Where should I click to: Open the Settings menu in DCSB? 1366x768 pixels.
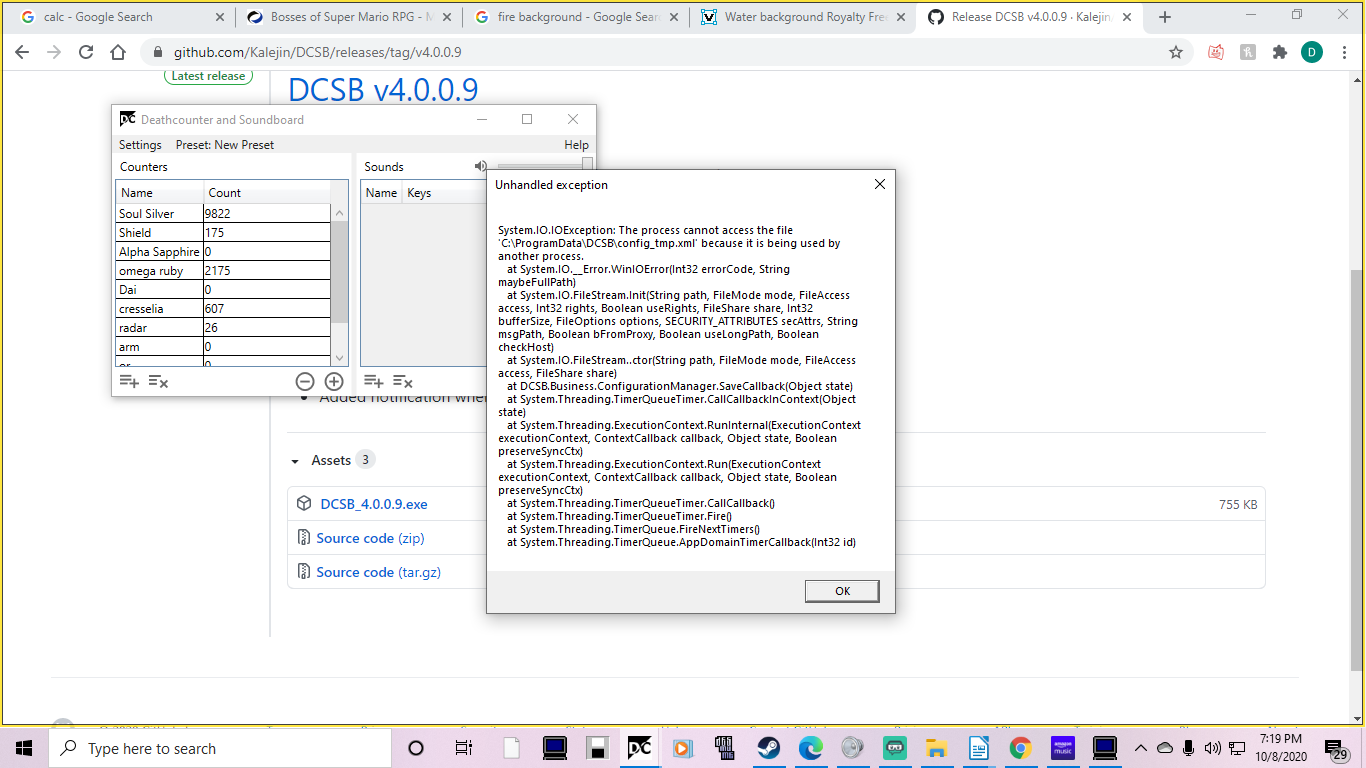[x=140, y=144]
